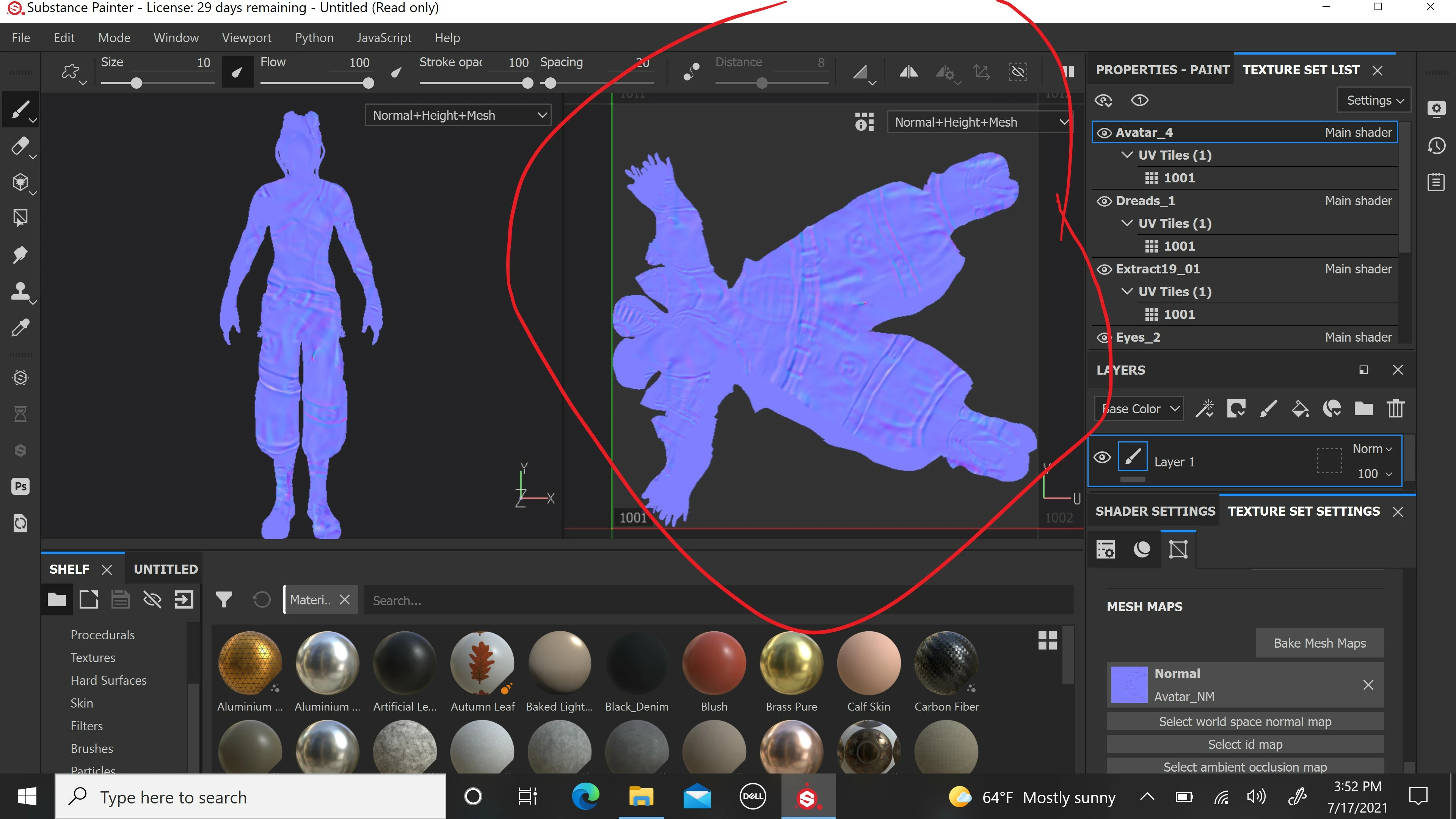This screenshot has height=819, width=1456.
Task: Select the Paint brush tool
Action: pyautogui.click(x=20, y=109)
